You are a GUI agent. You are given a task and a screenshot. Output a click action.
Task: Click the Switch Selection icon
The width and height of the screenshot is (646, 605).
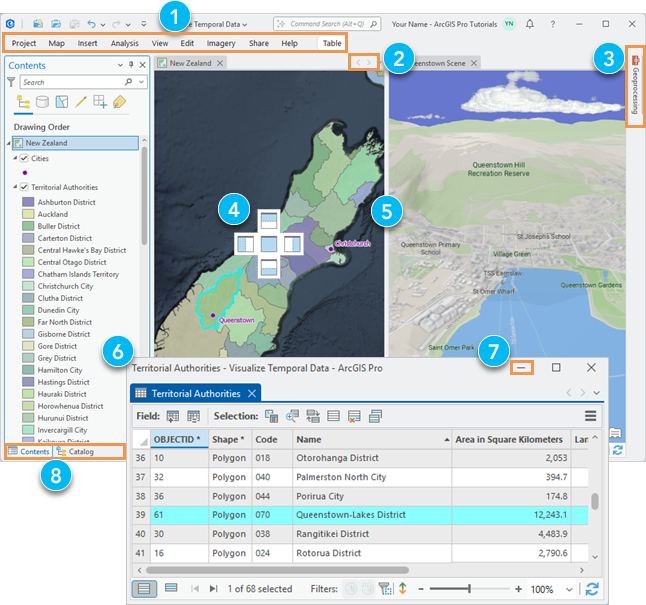point(313,416)
